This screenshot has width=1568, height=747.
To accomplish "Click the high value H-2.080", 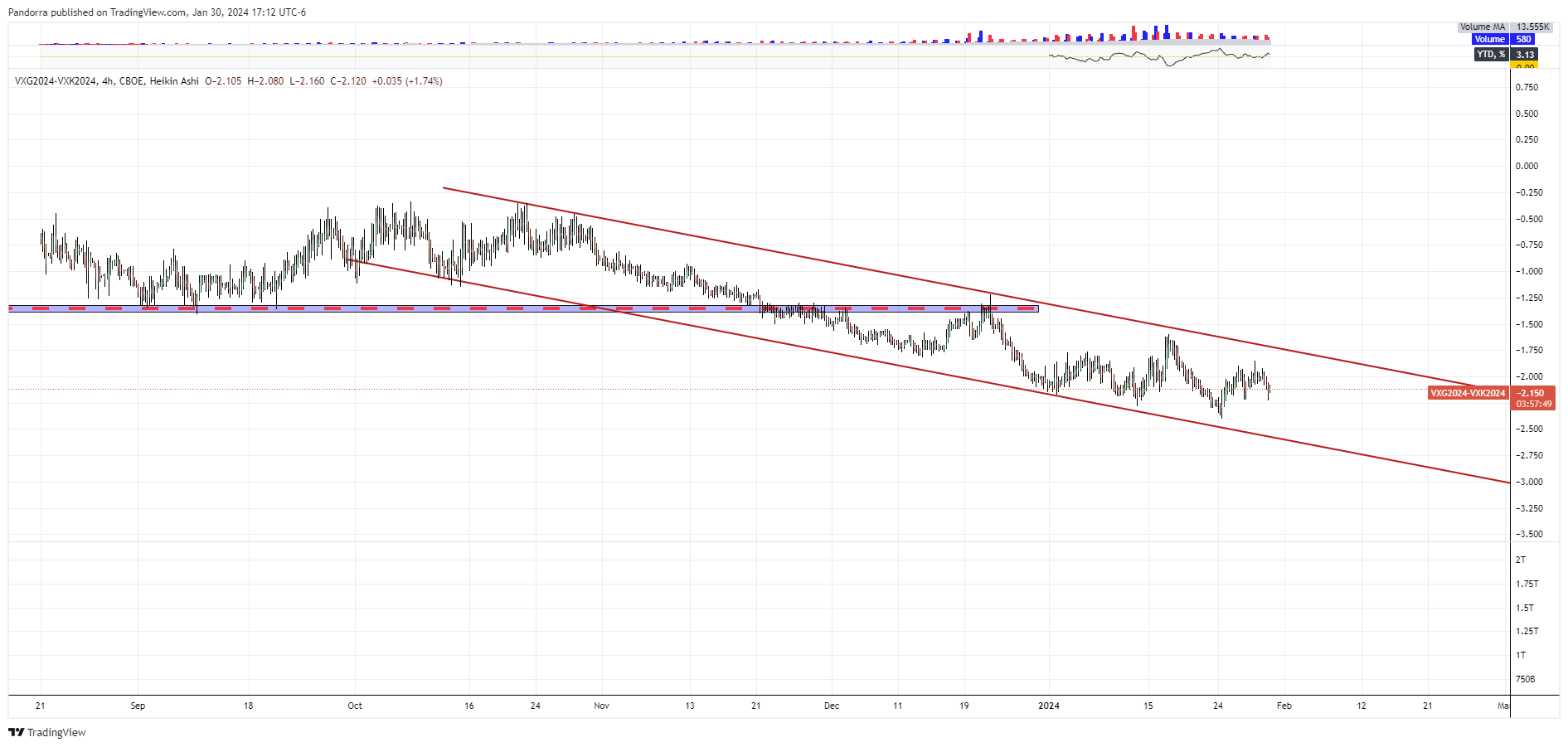I will (265, 81).
